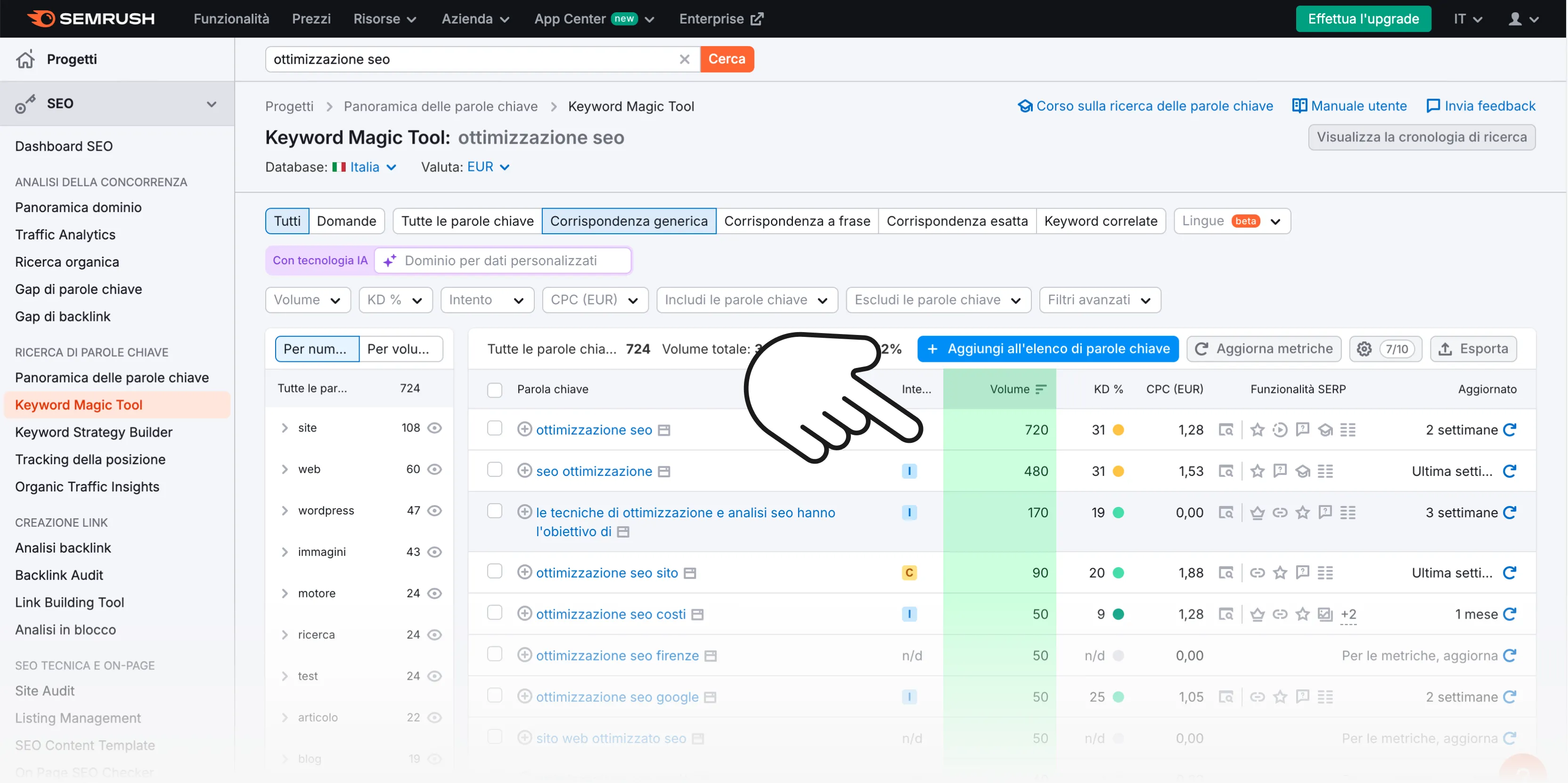1568x783 pixels.
Task: Open table settings gear icon
Action: click(1364, 349)
